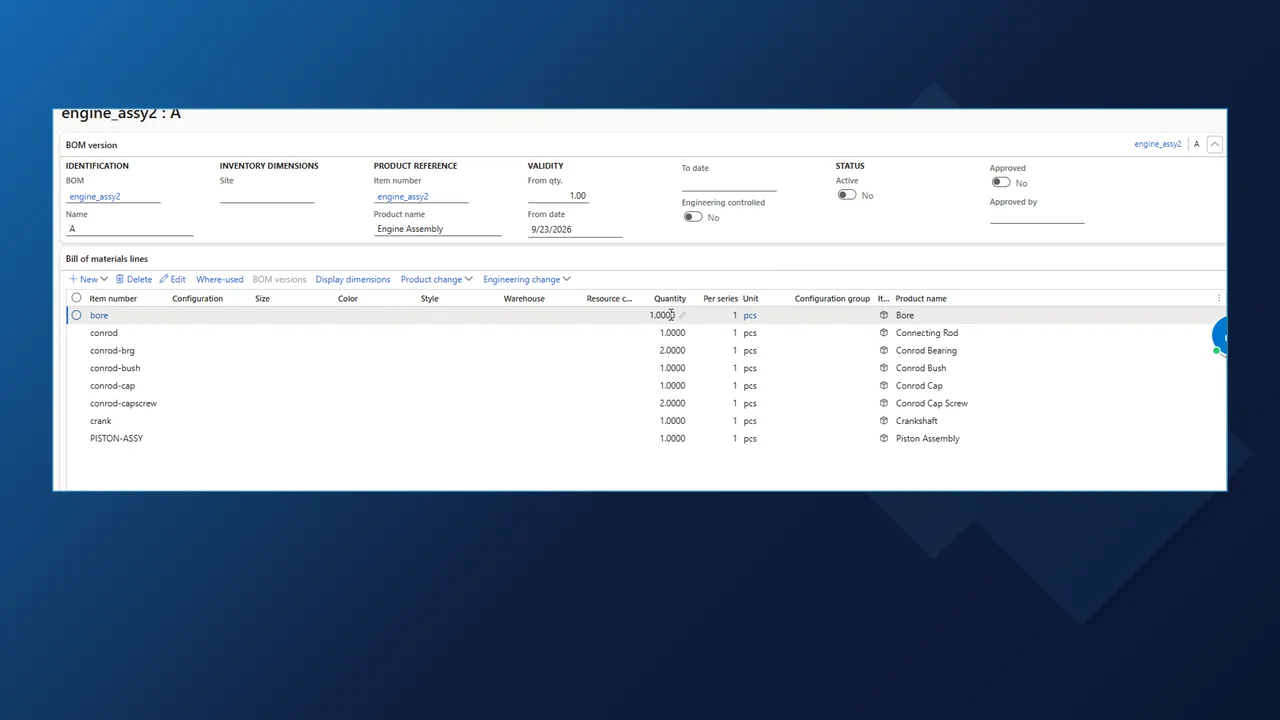
Task: Open the engine_assy2 Item number link
Action: pos(403,197)
